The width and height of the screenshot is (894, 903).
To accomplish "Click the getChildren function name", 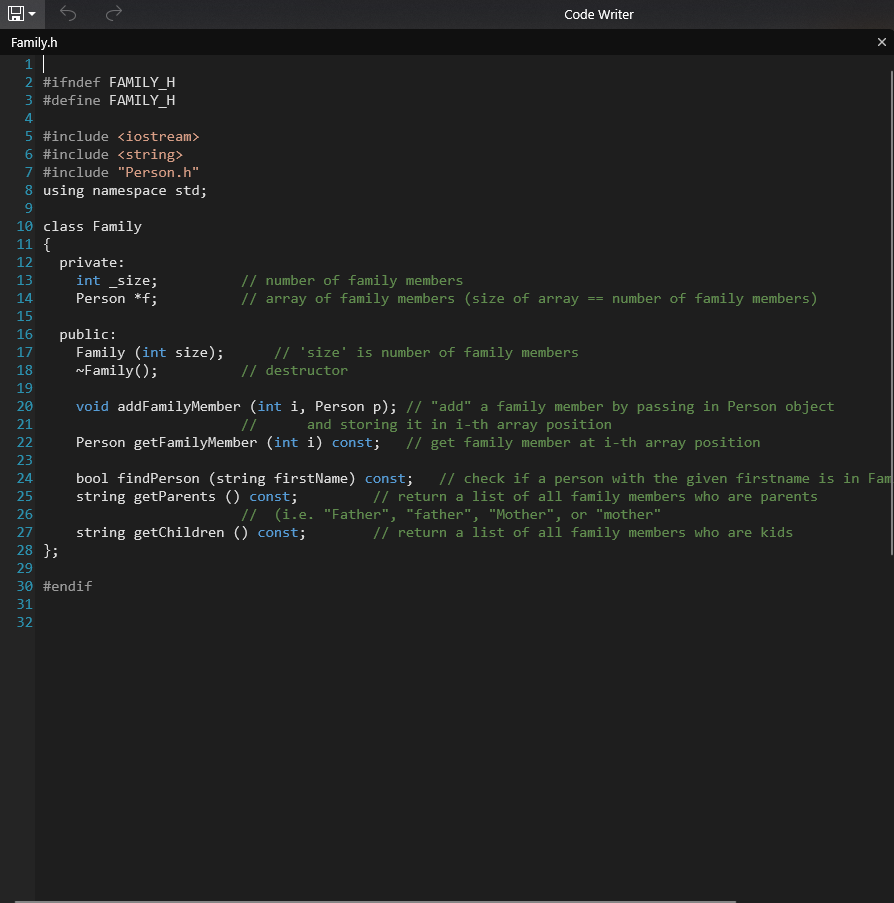I will click(x=179, y=532).
